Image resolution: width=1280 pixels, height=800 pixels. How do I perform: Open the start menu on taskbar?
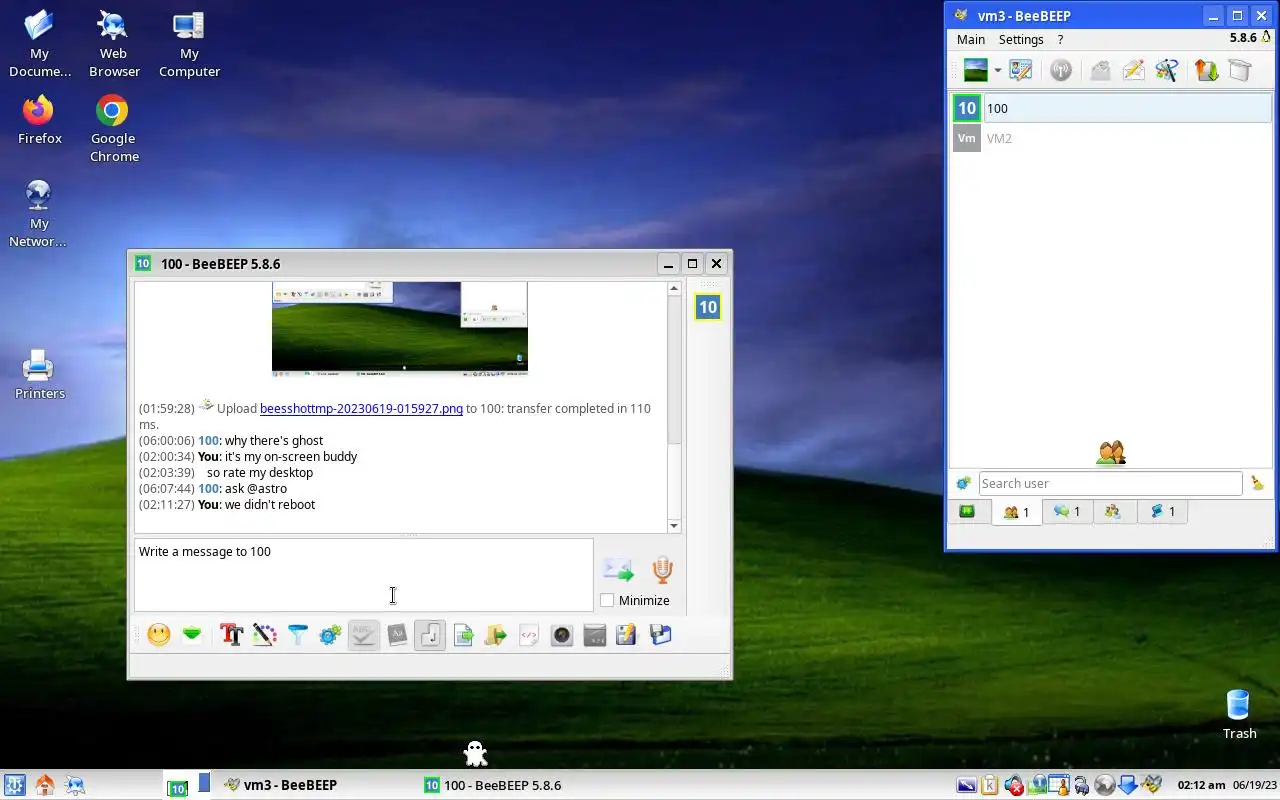pos(14,785)
